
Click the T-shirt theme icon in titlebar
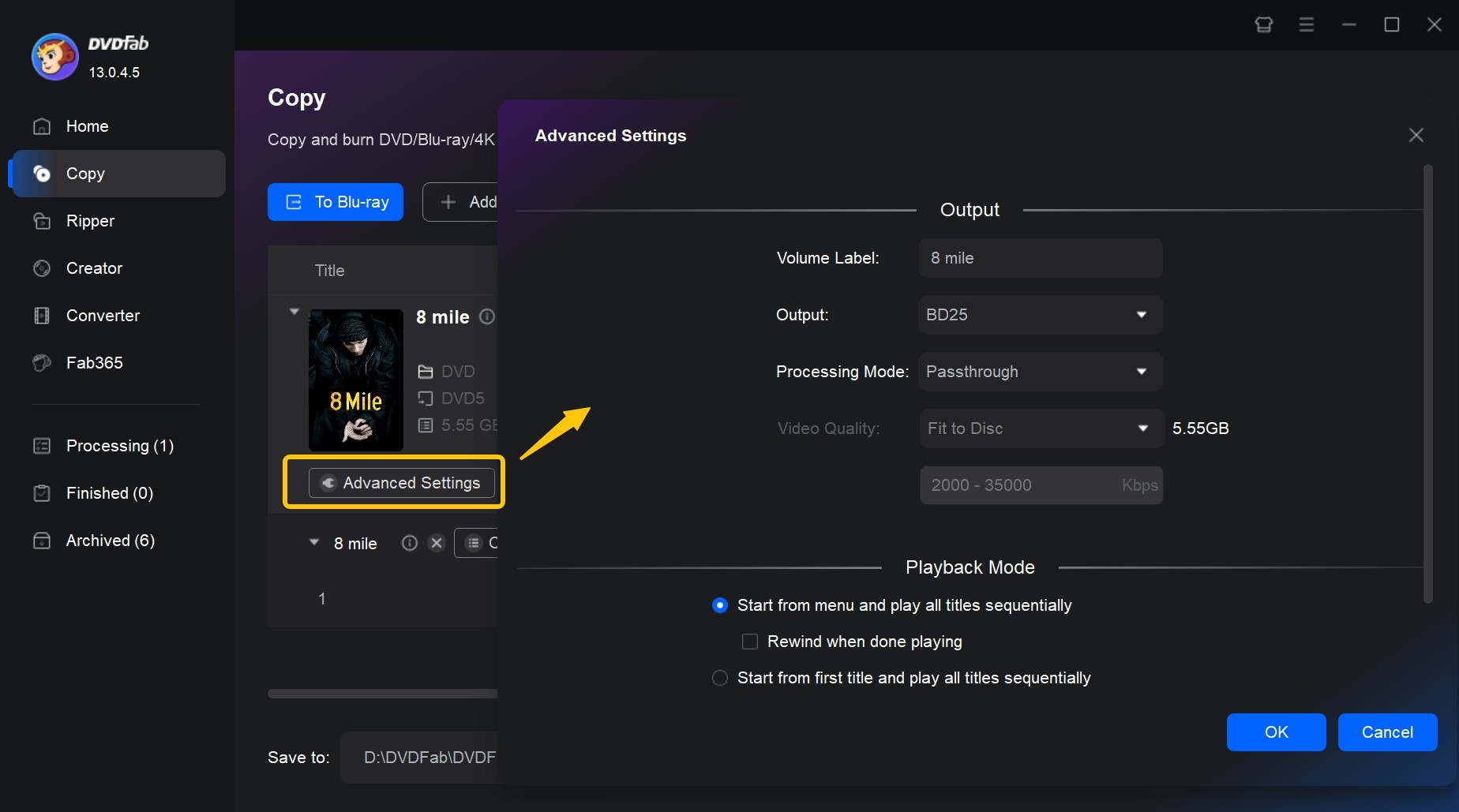pyautogui.click(x=1264, y=24)
